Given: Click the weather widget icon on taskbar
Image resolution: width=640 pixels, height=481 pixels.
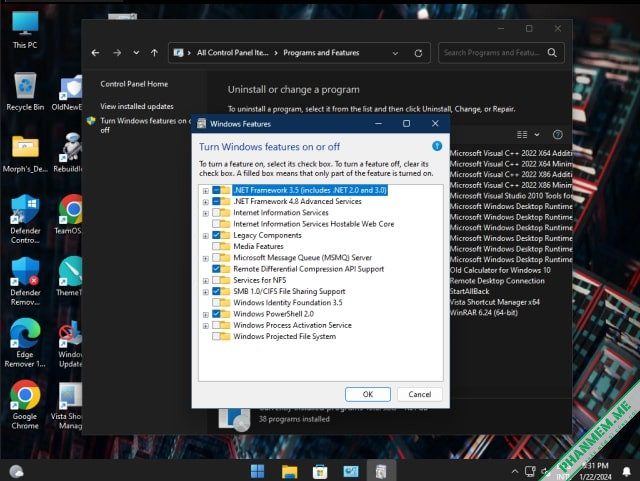Looking at the screenshot, I should [x=16, y=472].
